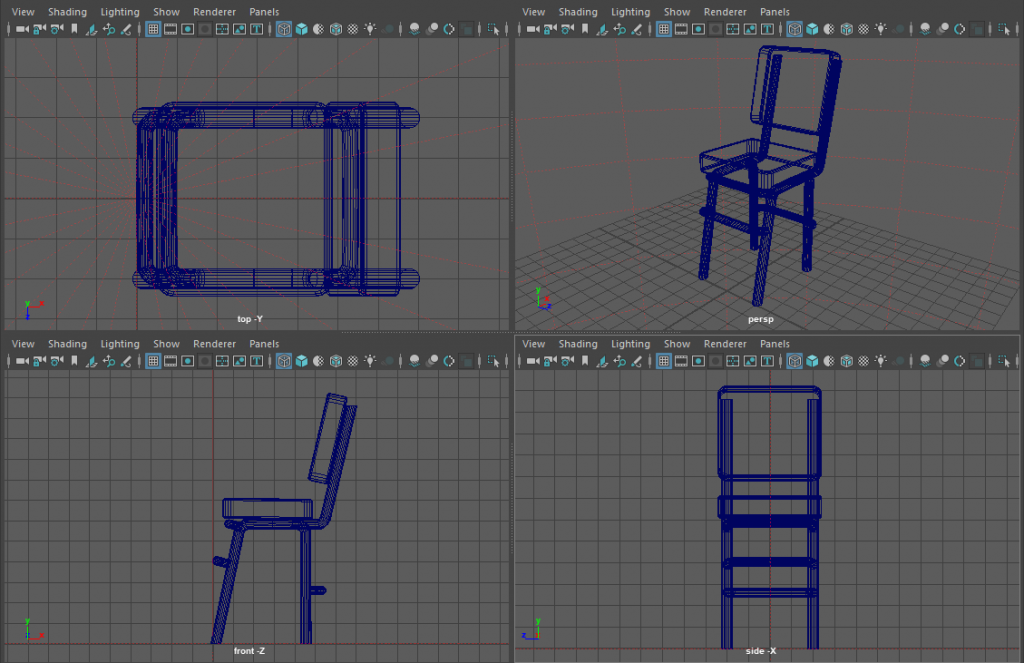
Task: Open Lighting menu in side view panel
Action: coord(630,344)
